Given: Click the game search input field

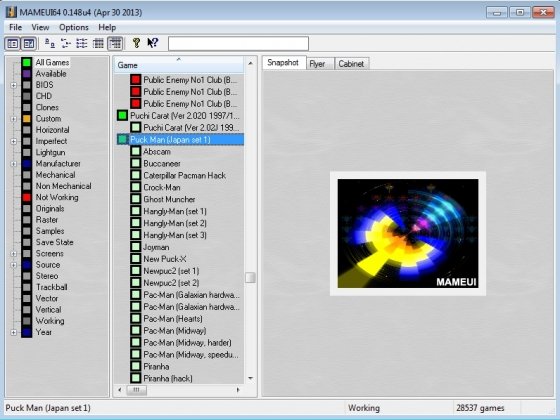Looking at the screenshot, I should [238, 44].
